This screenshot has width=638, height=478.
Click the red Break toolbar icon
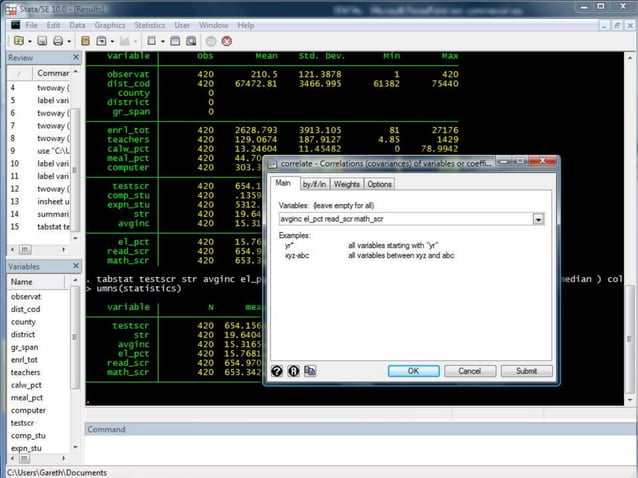[x=226, y=41]
